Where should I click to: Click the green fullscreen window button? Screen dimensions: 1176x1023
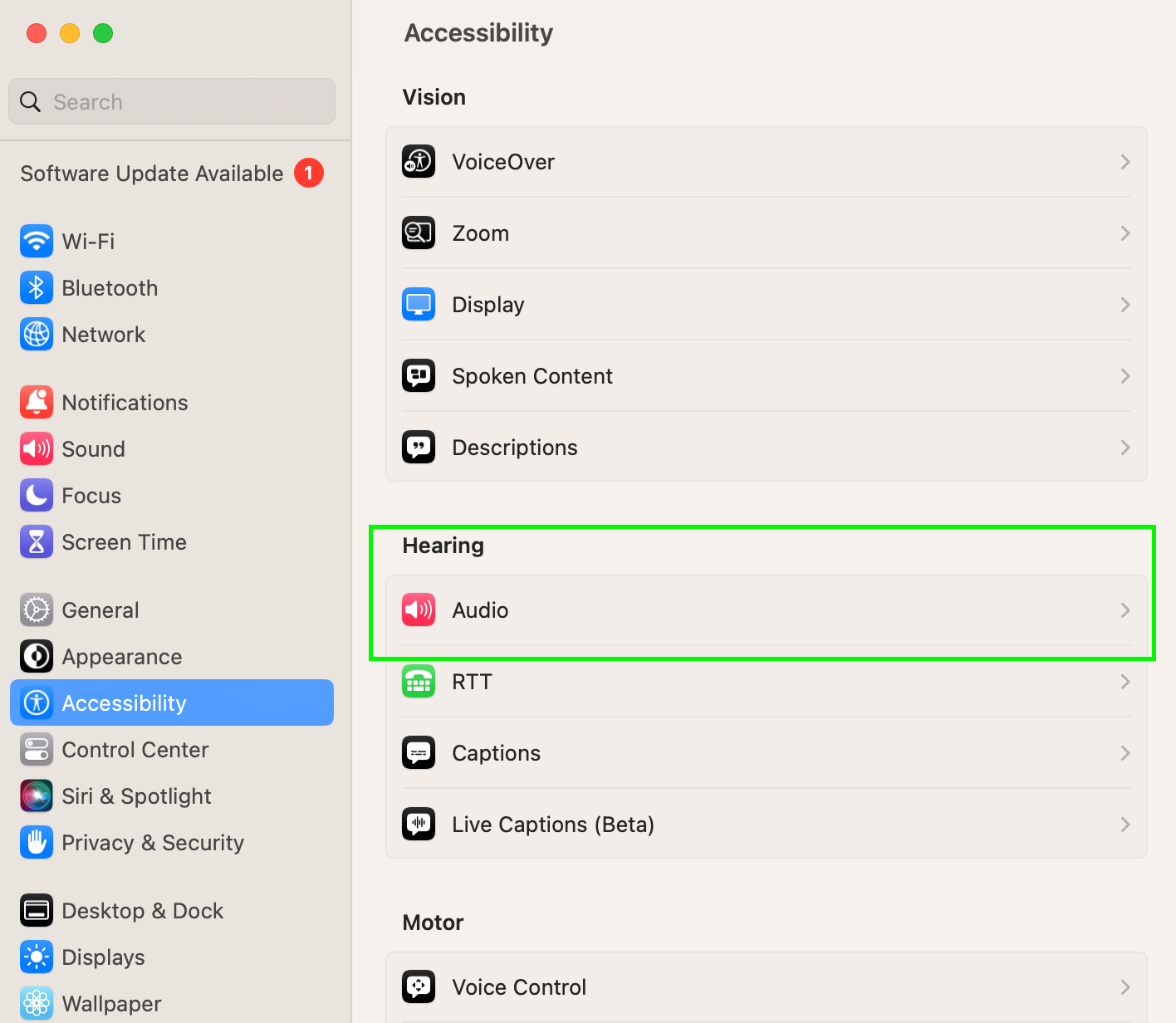click(103, 33)
